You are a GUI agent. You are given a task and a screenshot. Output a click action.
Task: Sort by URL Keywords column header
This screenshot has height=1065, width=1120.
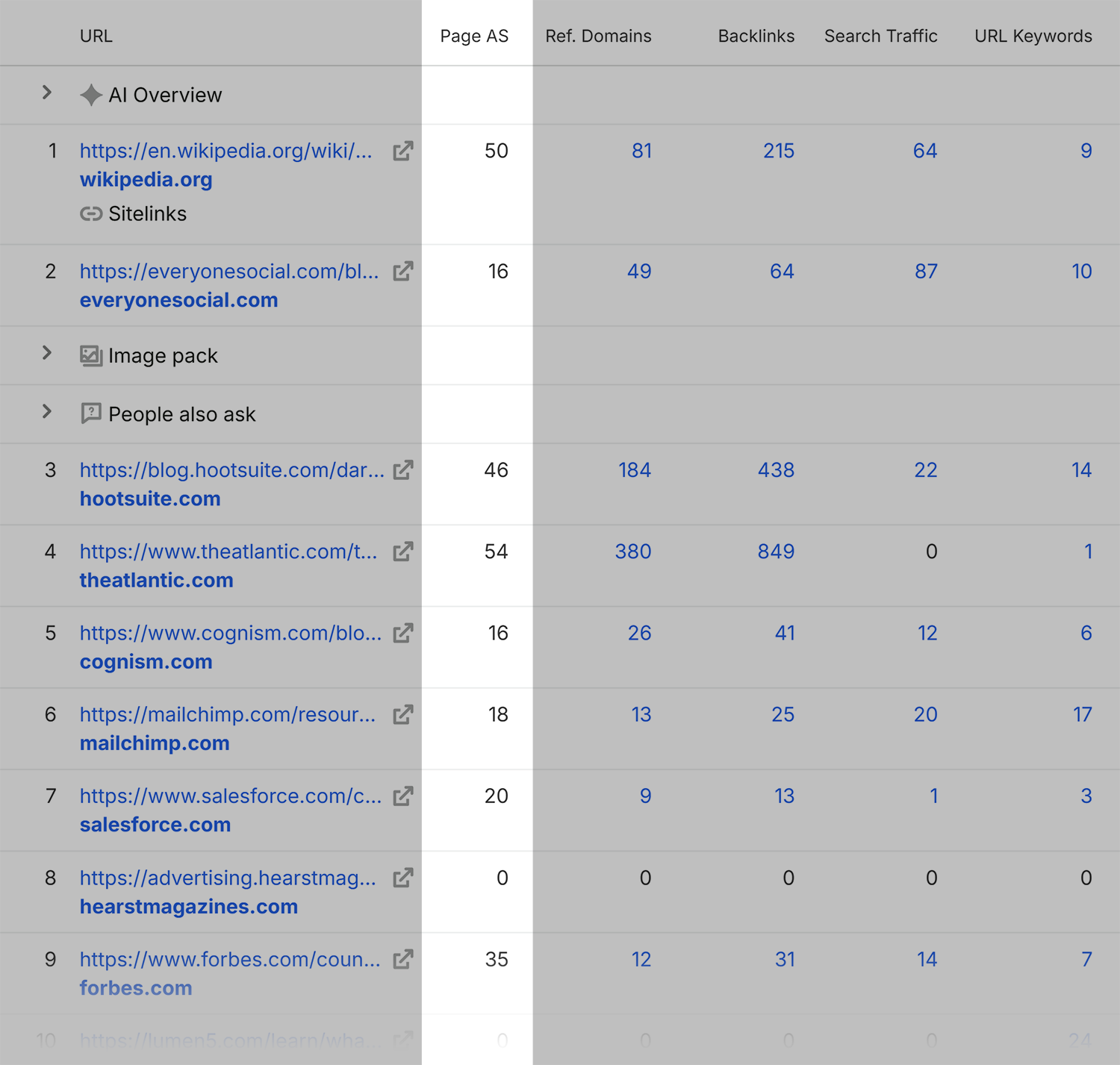click(1033, 36)
